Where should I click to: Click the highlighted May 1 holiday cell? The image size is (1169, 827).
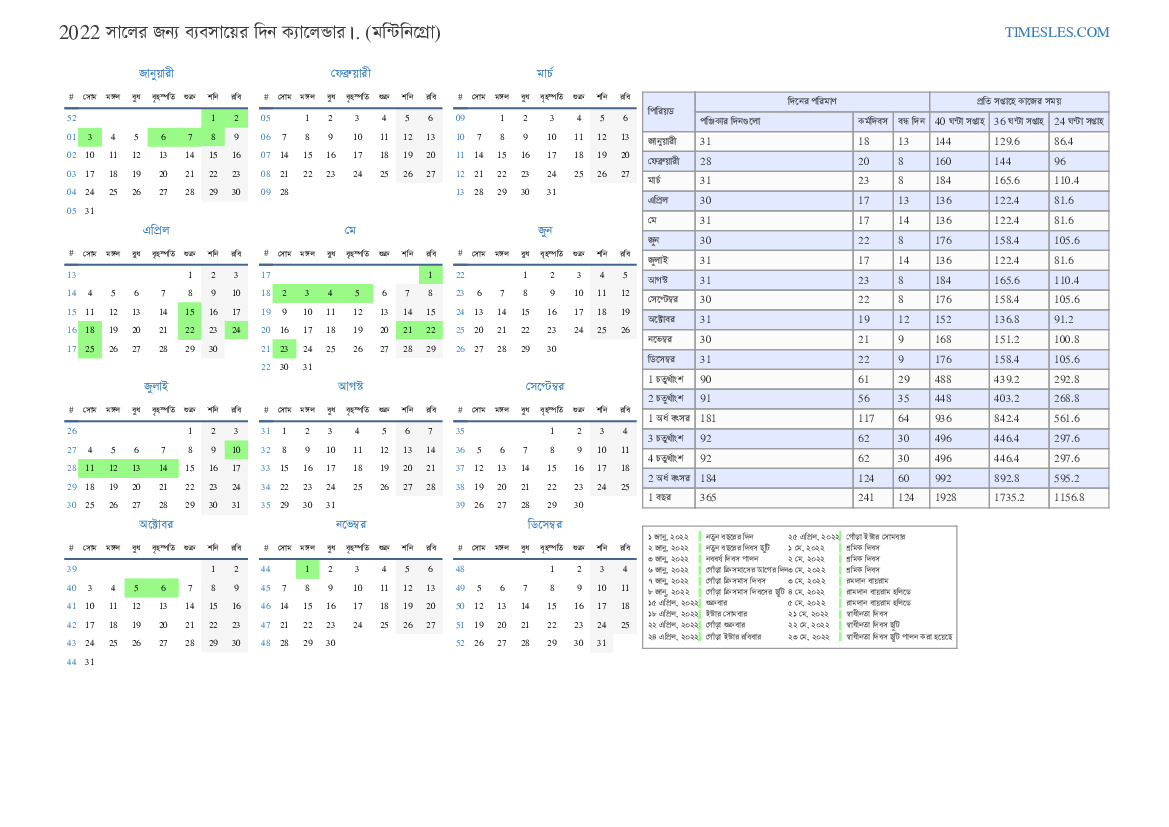431,274
